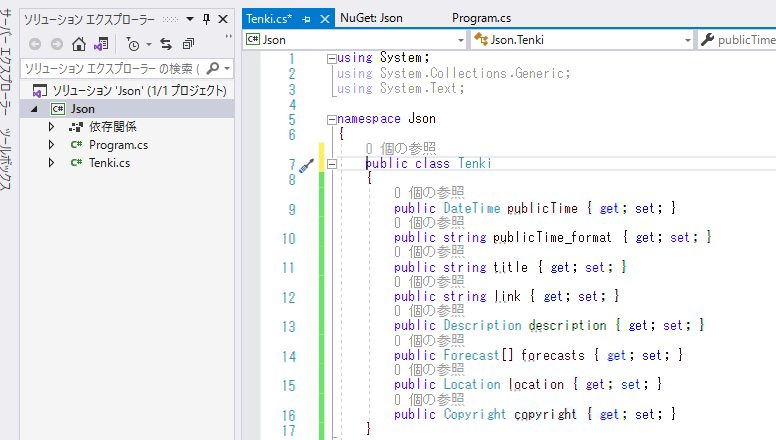Open the ツールボックス side tab
The image size is (776, 440).
(x=6, y=159)
